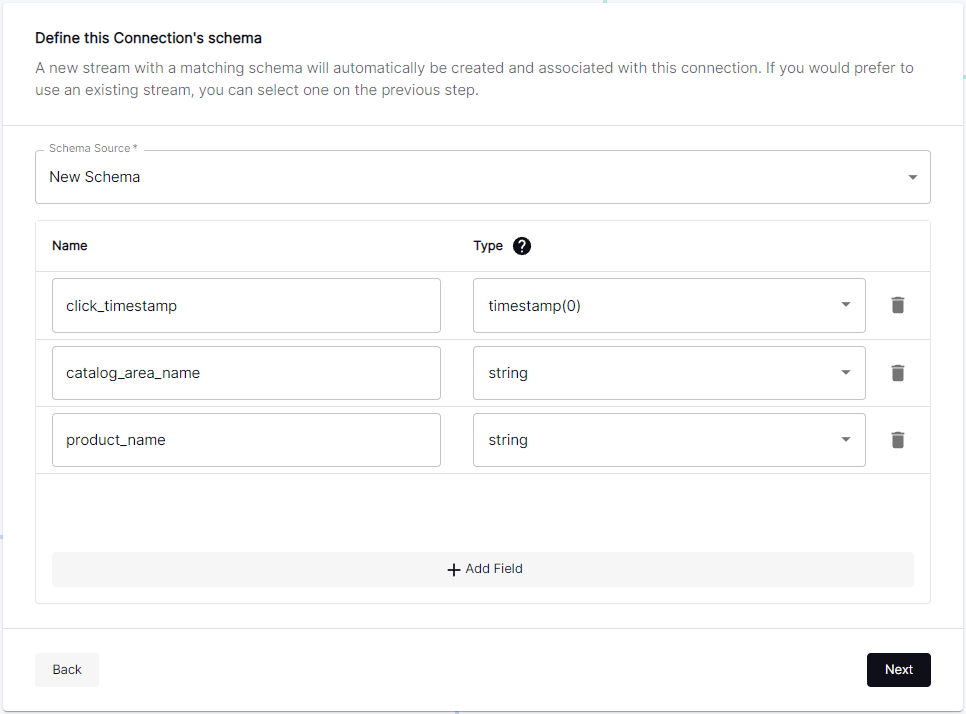Remove the product_name field with trash icon
Screen dimensions: 966x714
[897, 440]
